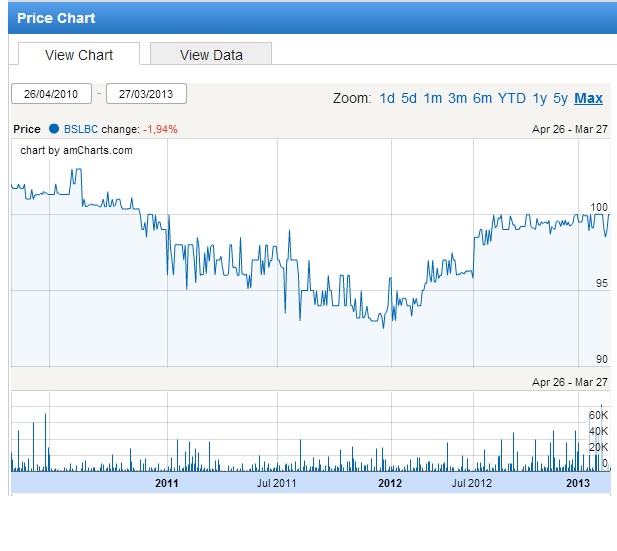Set zoom to 1m
Image resolution: width=617 pixels, height=551 pixels.
432,98
